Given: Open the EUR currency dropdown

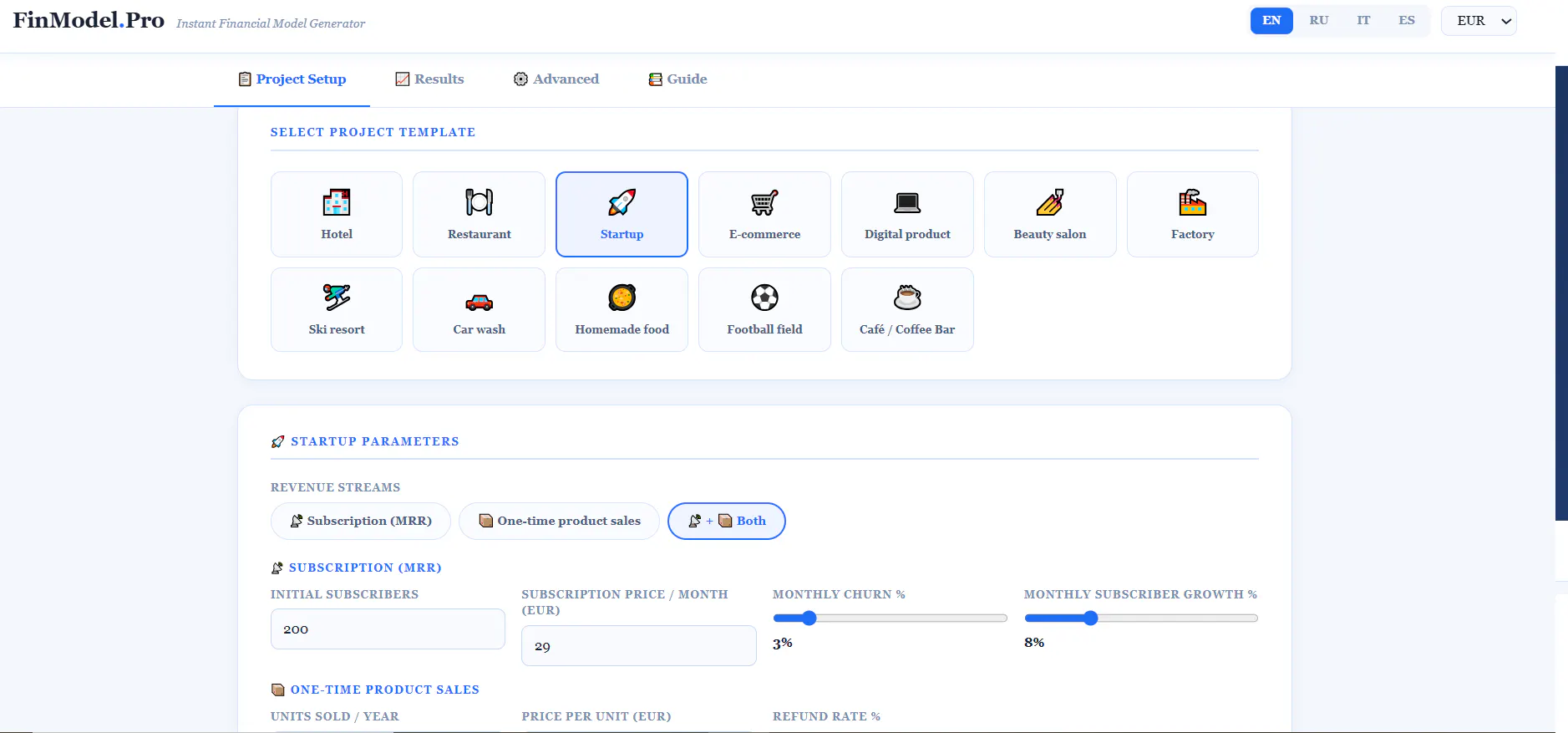Looking at the screenshot, I should click(x=1479, y=21).
